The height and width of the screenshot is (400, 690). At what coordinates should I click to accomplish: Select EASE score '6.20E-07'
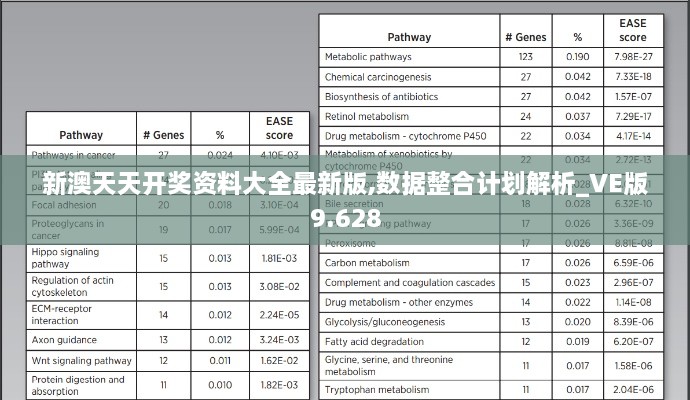point(633,342)
